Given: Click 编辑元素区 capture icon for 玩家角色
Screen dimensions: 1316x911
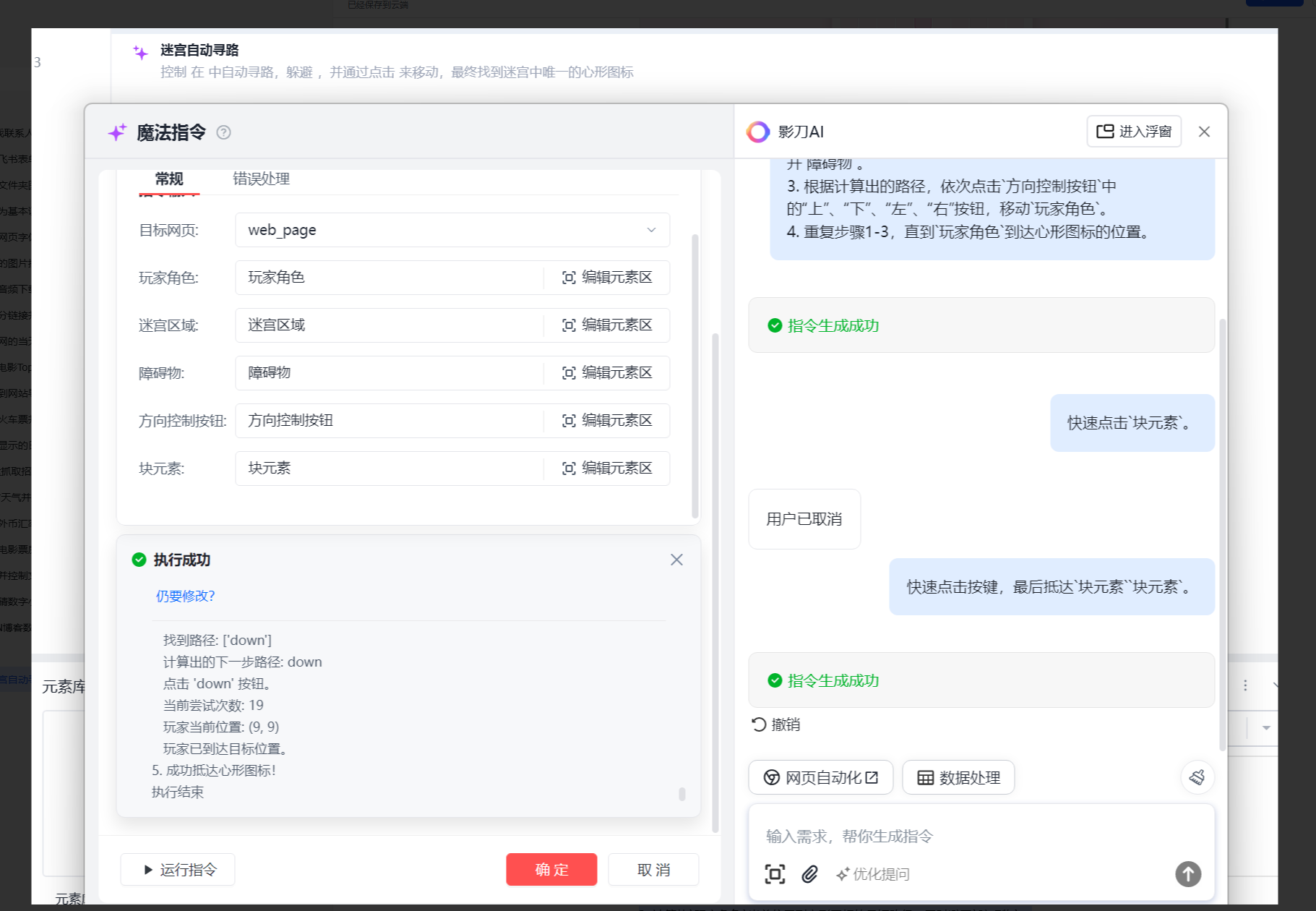Looking at the screenshot, I should (569, 278).
